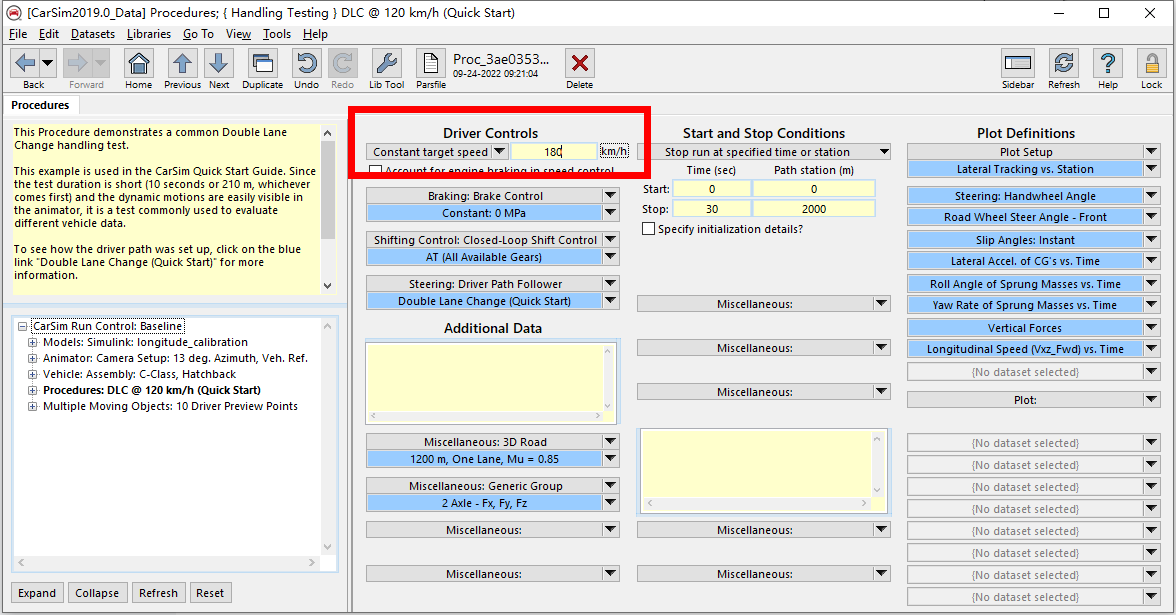This screenshot has height=615, width=1176.
Task: Open Vertical Forces plot link
Action: pyautogui.click(x=1024, y=328)
